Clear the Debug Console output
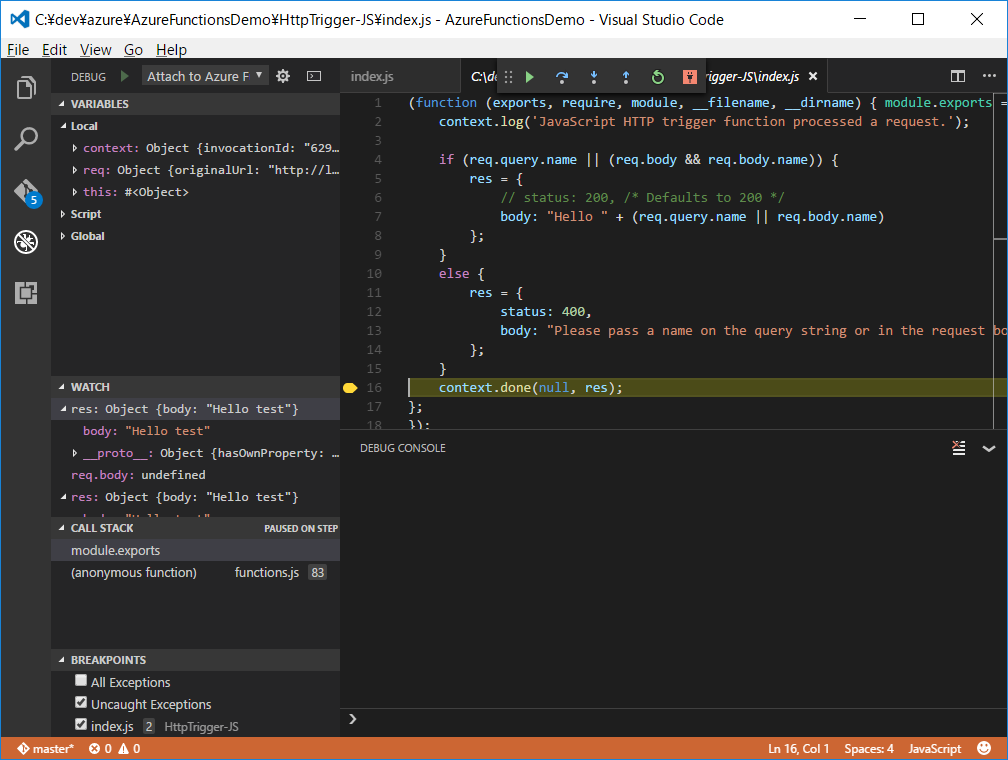 tap(958, 447)
